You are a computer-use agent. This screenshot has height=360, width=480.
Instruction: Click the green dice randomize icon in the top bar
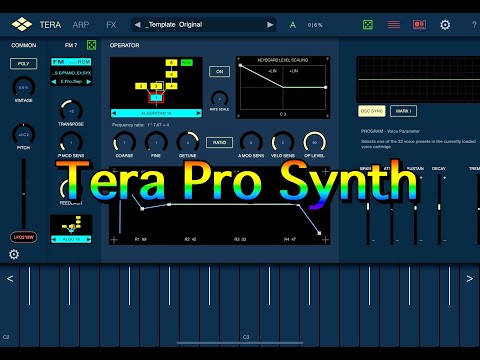[368, 25]
